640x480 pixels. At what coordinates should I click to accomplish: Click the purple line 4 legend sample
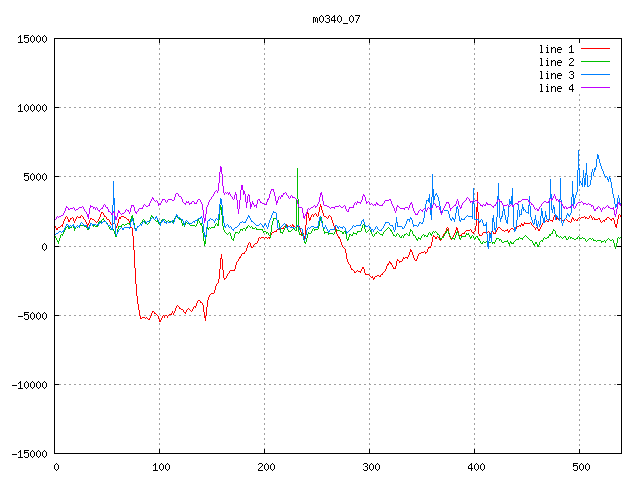click(595, 88)
